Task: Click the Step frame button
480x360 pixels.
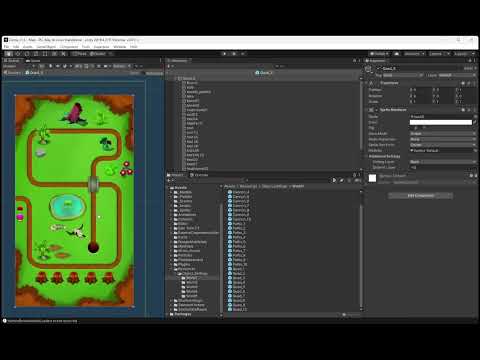Action: click(243, 54)
